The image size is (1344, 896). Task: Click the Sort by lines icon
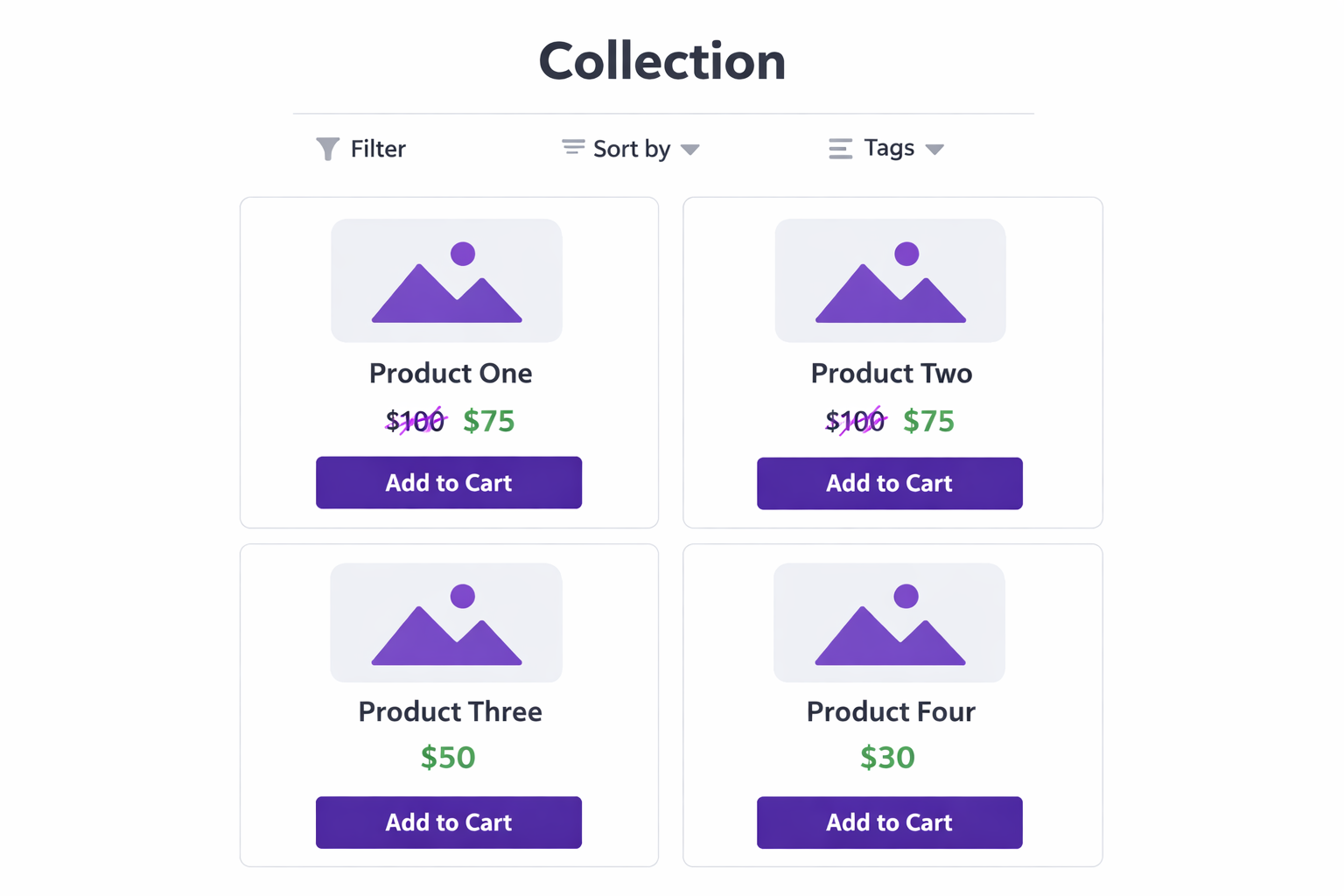click(x=571, y=148)
